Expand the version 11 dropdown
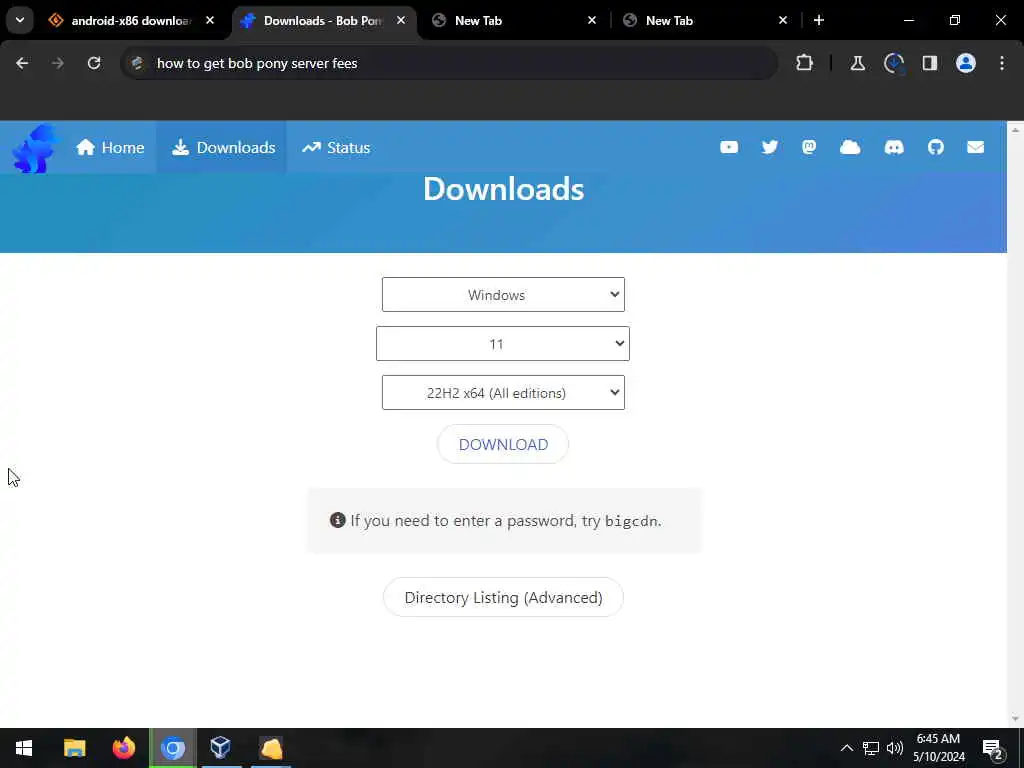Viewport: 1024px width, 768px height. 503,344
